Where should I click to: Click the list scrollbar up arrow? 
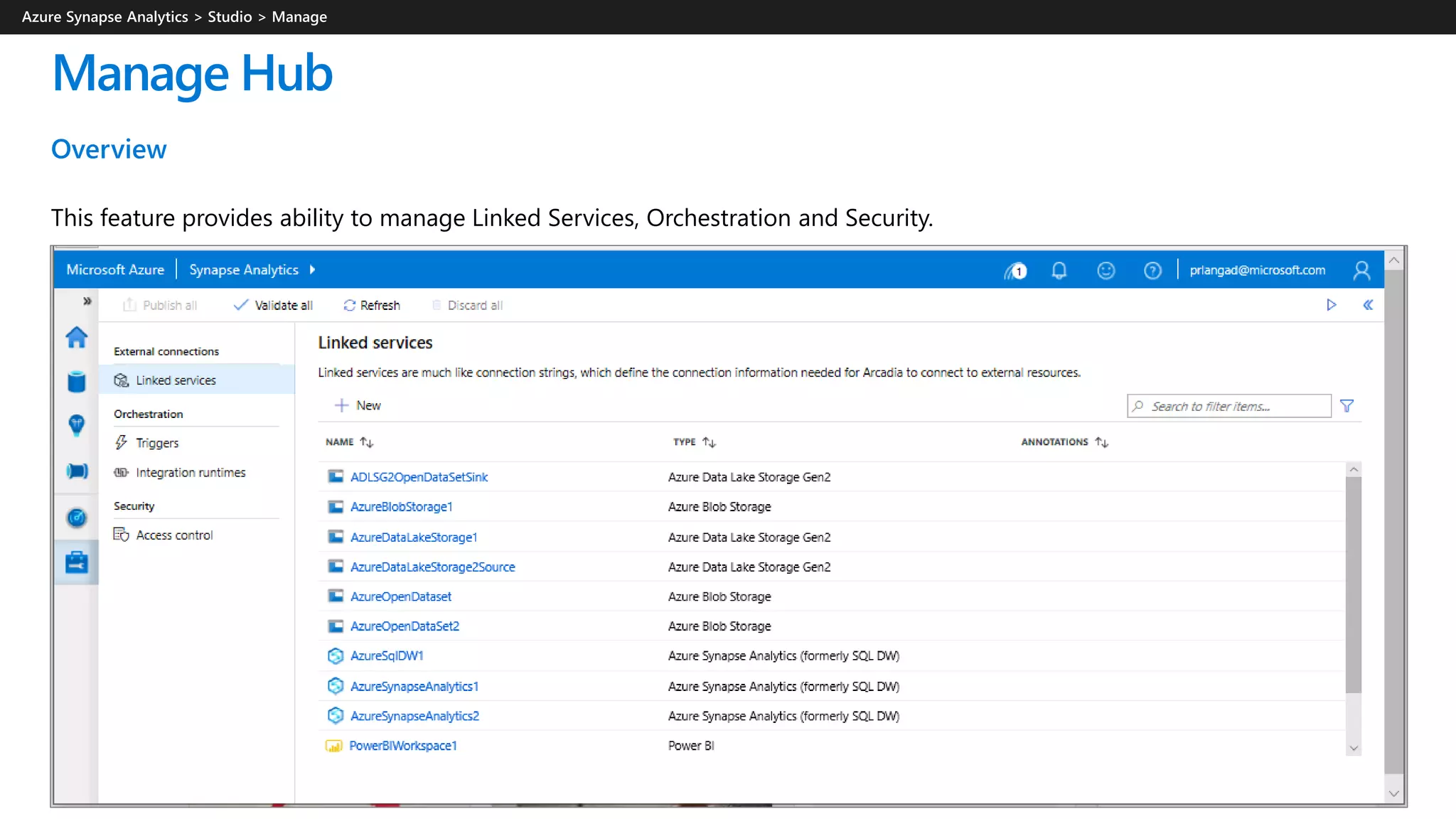[x=1354, y=469]
